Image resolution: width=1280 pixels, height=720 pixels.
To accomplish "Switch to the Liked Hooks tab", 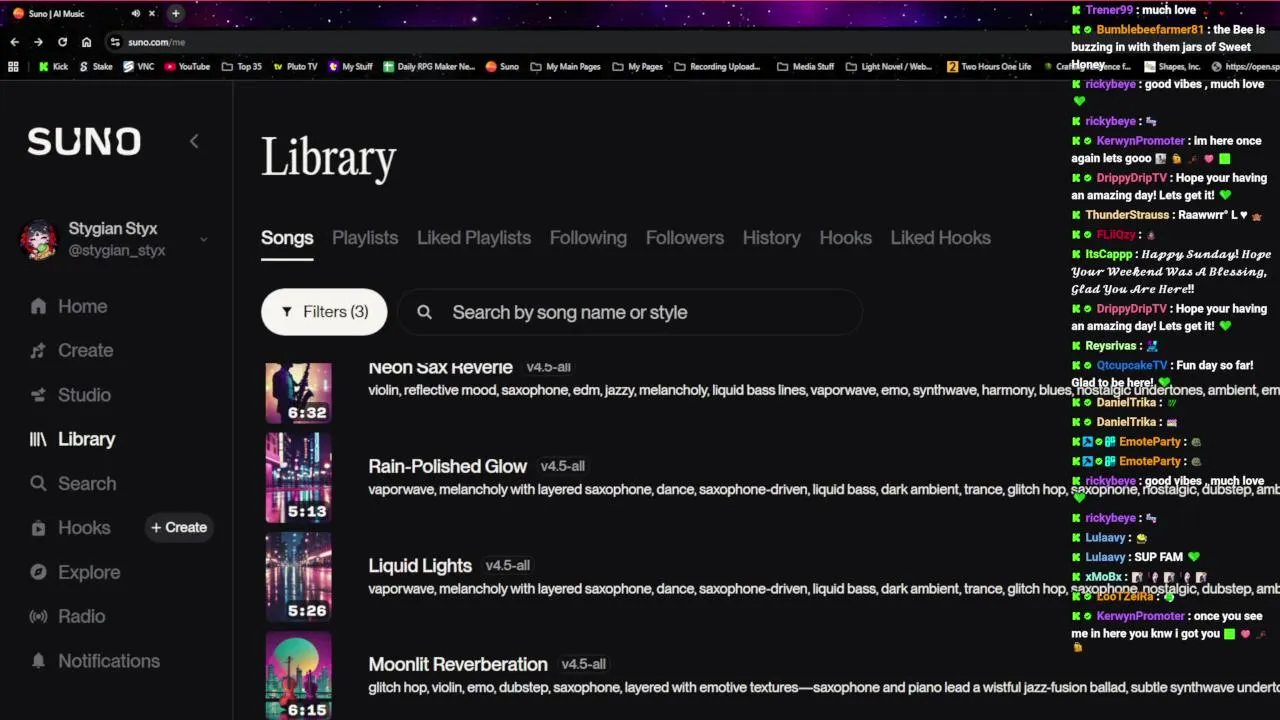I will point(941,238).
